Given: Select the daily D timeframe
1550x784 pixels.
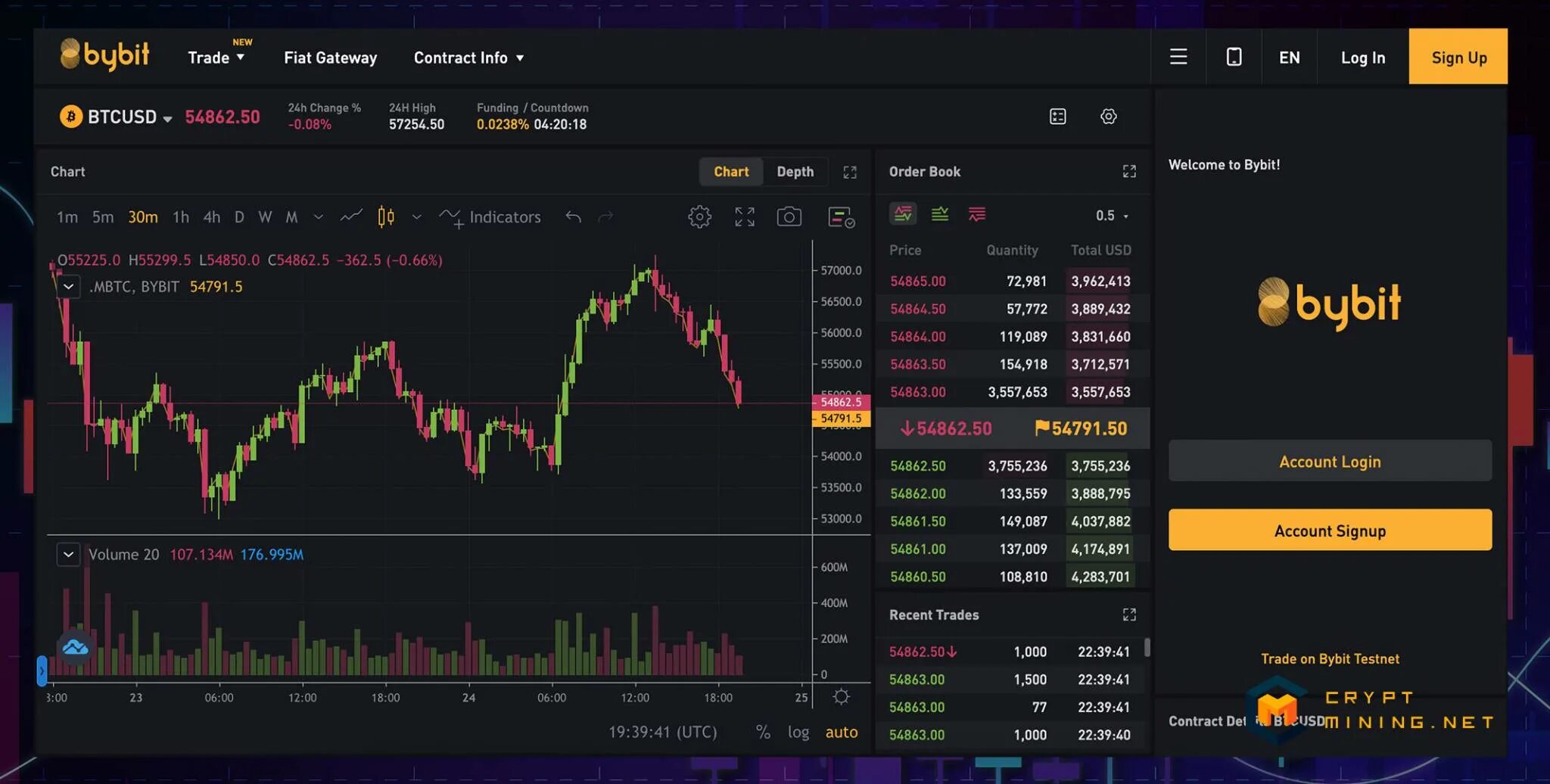Looking at the screenshot, I should pos(239,217).
